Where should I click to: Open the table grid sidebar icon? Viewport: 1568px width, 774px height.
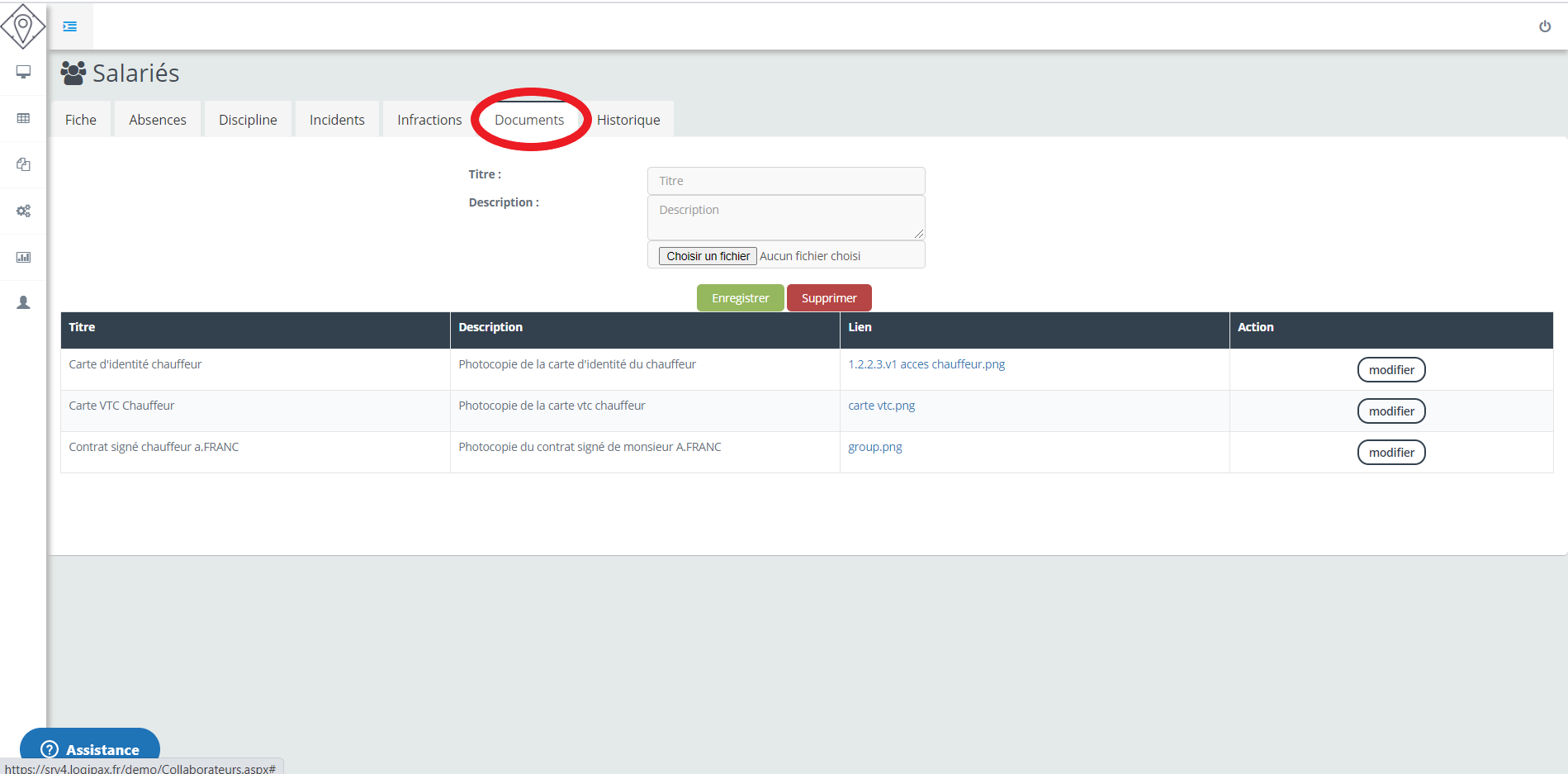(x=23, y=118)
